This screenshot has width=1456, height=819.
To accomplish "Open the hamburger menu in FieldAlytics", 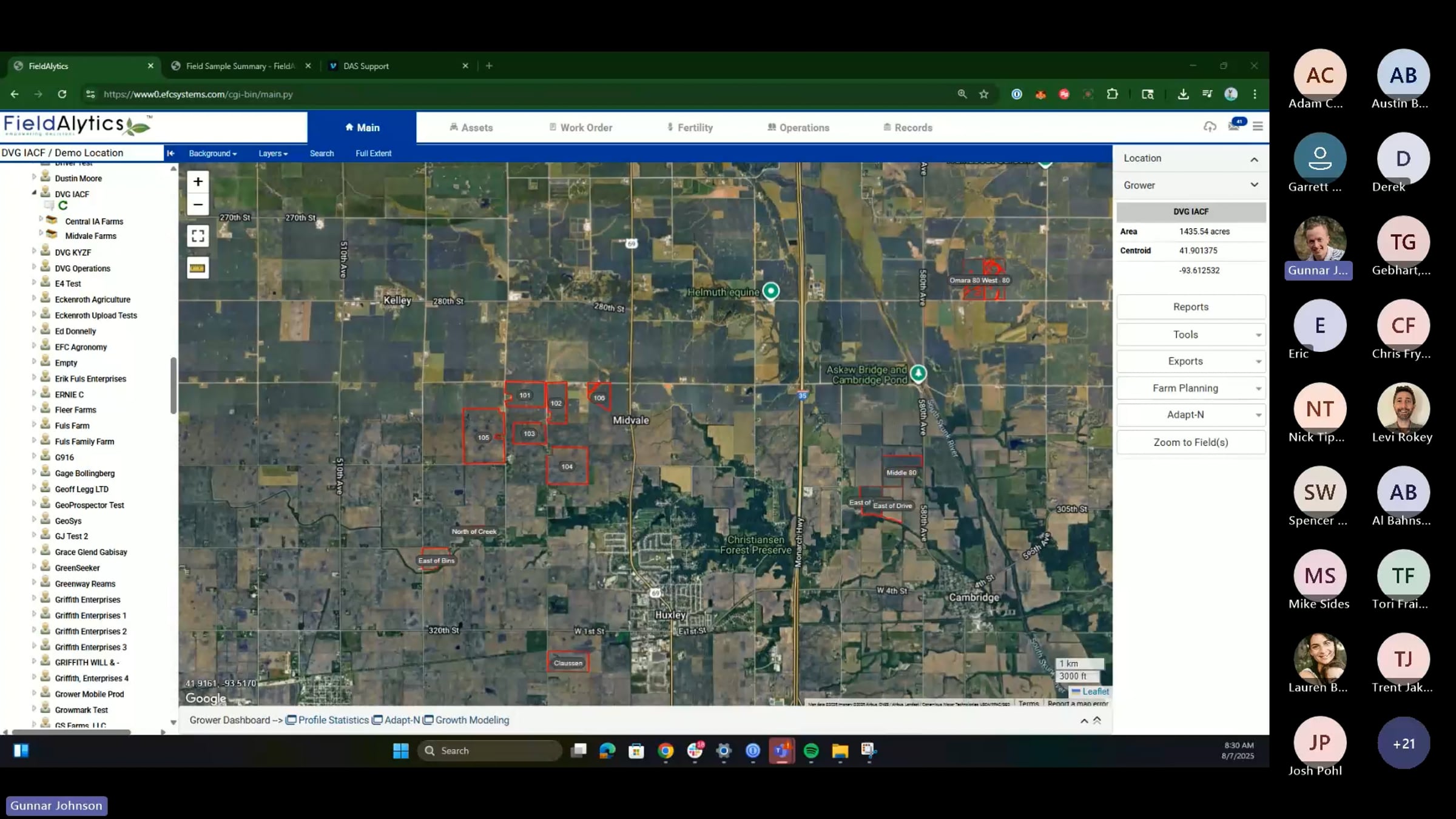I will [1258, 126].
